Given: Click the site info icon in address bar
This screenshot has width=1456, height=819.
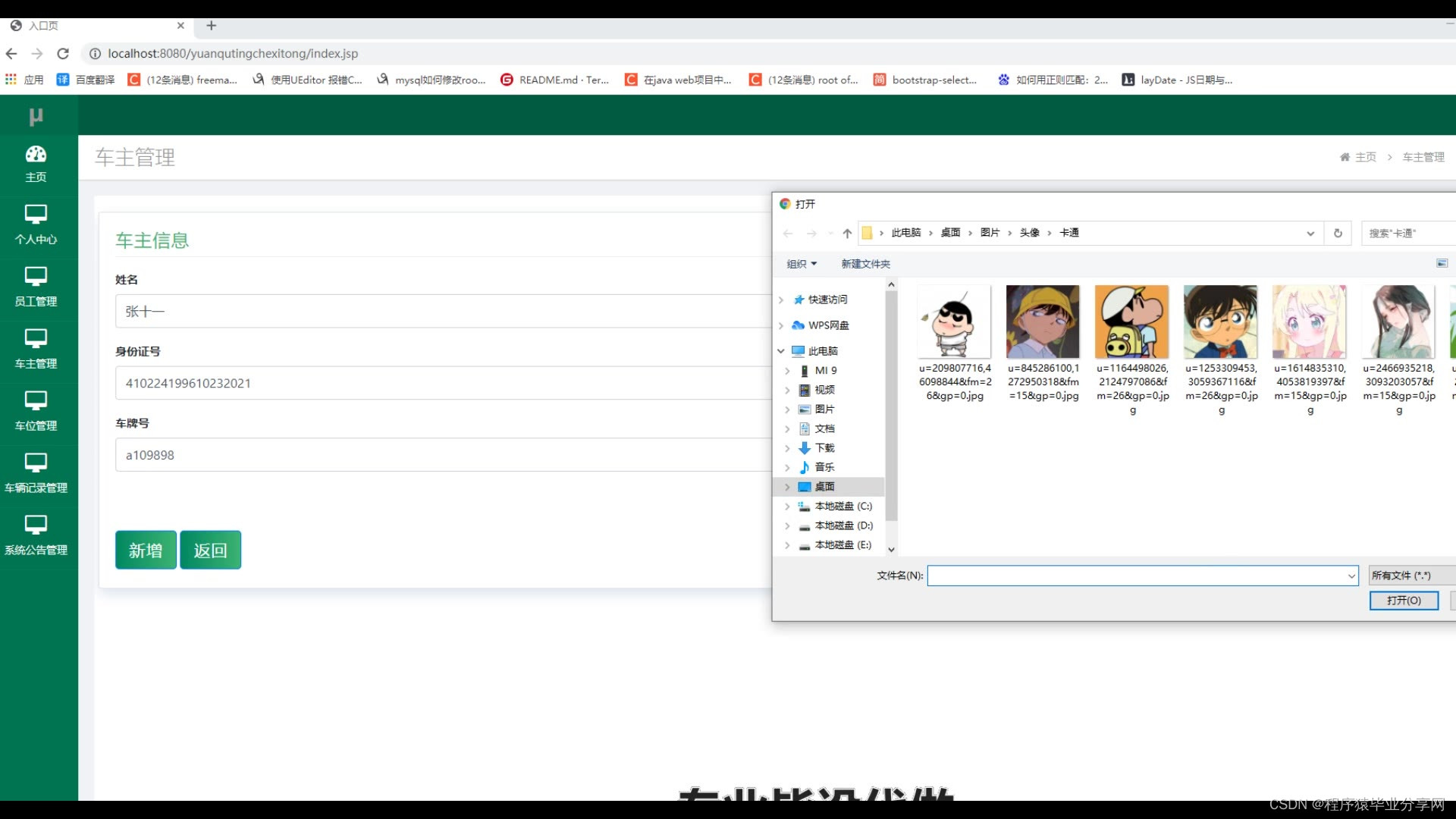Looking at the screenshot, I should click(96, 53).
